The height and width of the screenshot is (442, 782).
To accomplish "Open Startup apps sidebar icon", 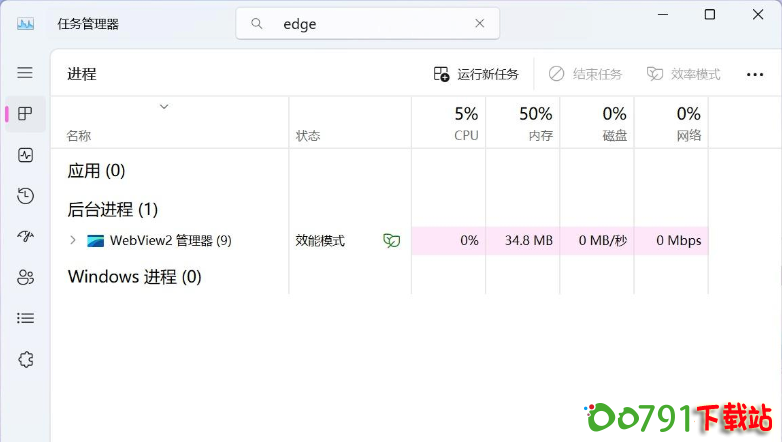I will click(25, 237).
